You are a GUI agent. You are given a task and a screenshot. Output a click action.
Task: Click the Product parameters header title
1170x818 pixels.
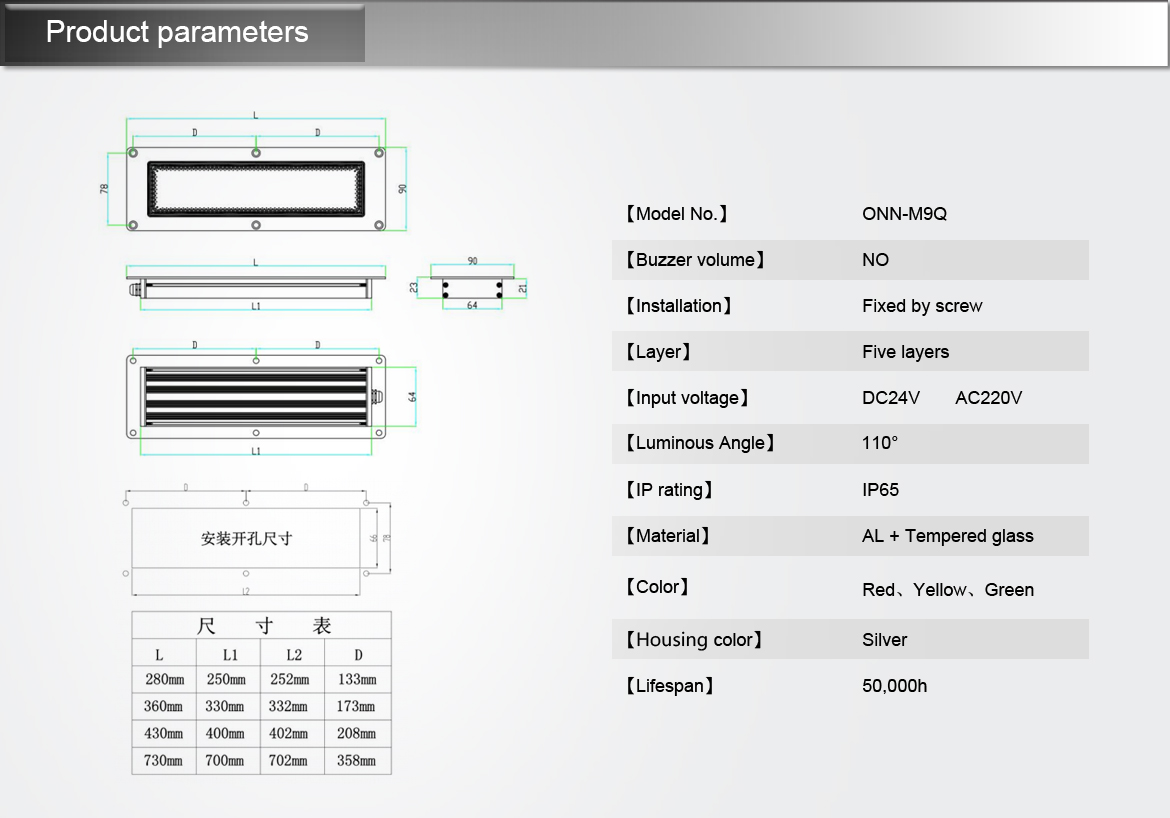tap(177, 32)
